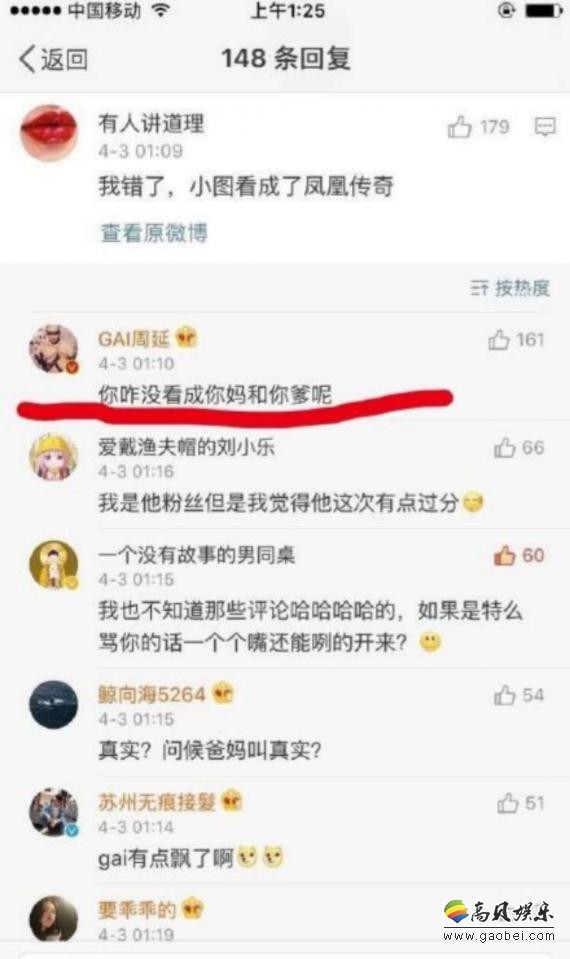Open 查看原微博 link
570x959 pixels.
[x=154, y=232]
